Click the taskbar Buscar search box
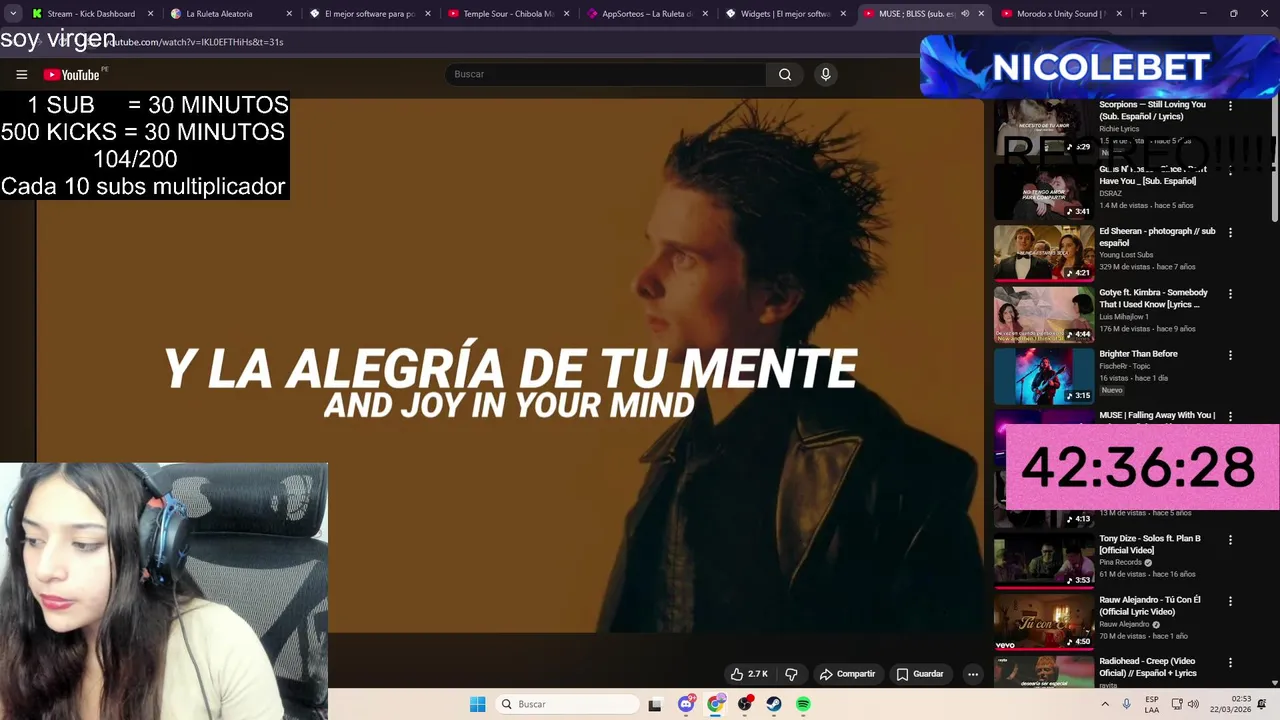1280x720 pixels. click(x=568, y=704)
